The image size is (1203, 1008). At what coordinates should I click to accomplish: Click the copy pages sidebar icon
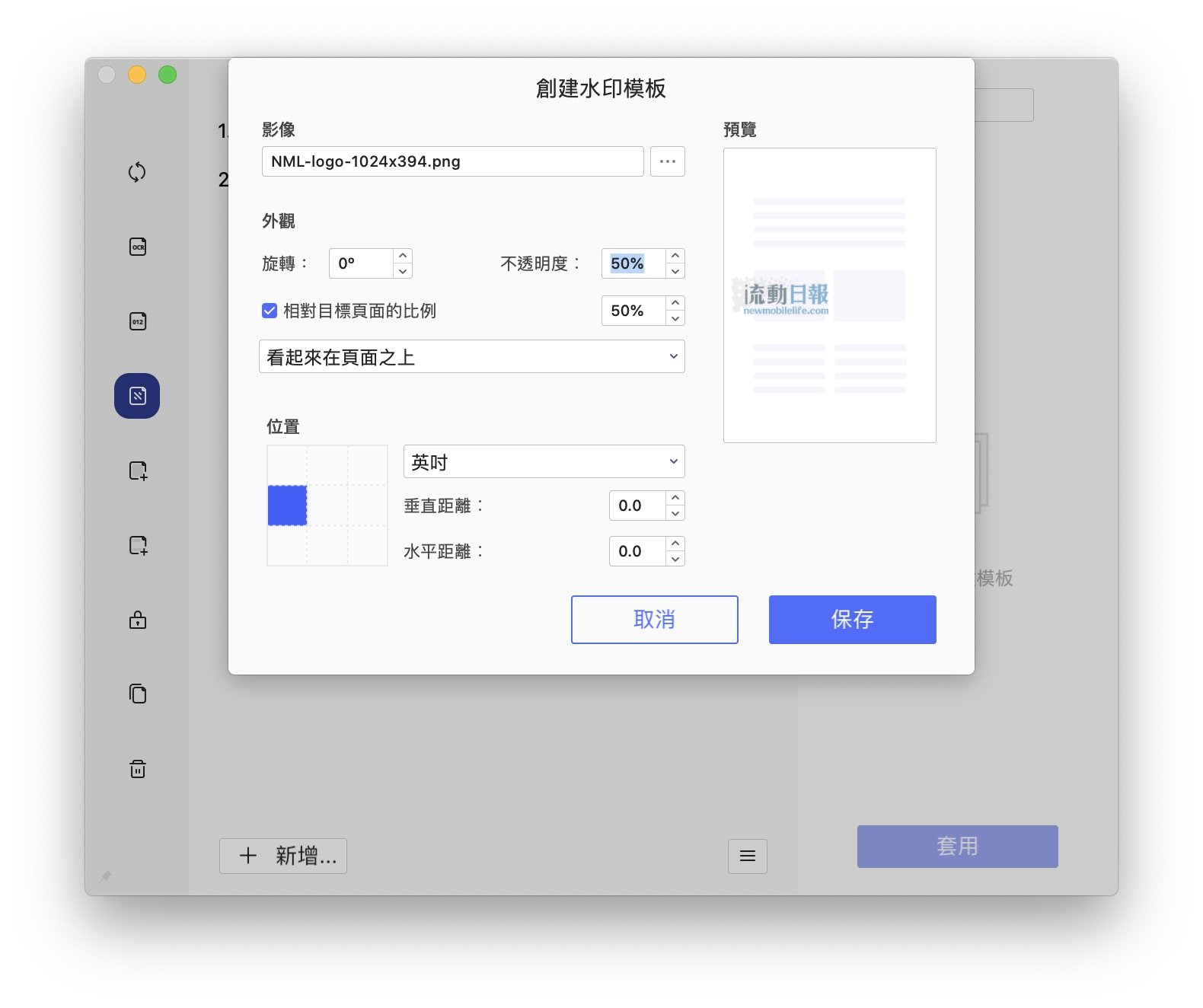pos(138,694)
